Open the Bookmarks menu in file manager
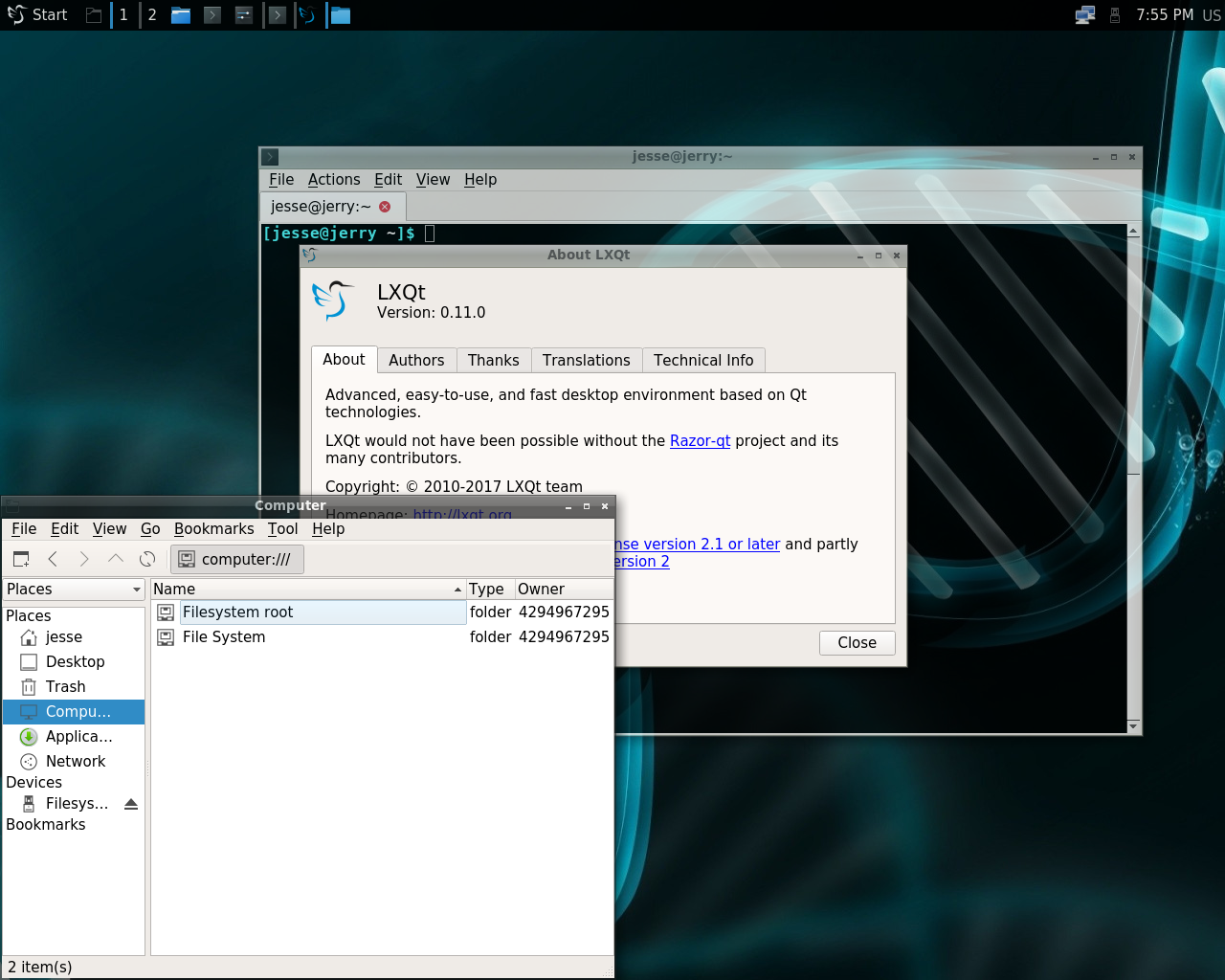This screenshot has height=980, width=1225. point(214,529)
